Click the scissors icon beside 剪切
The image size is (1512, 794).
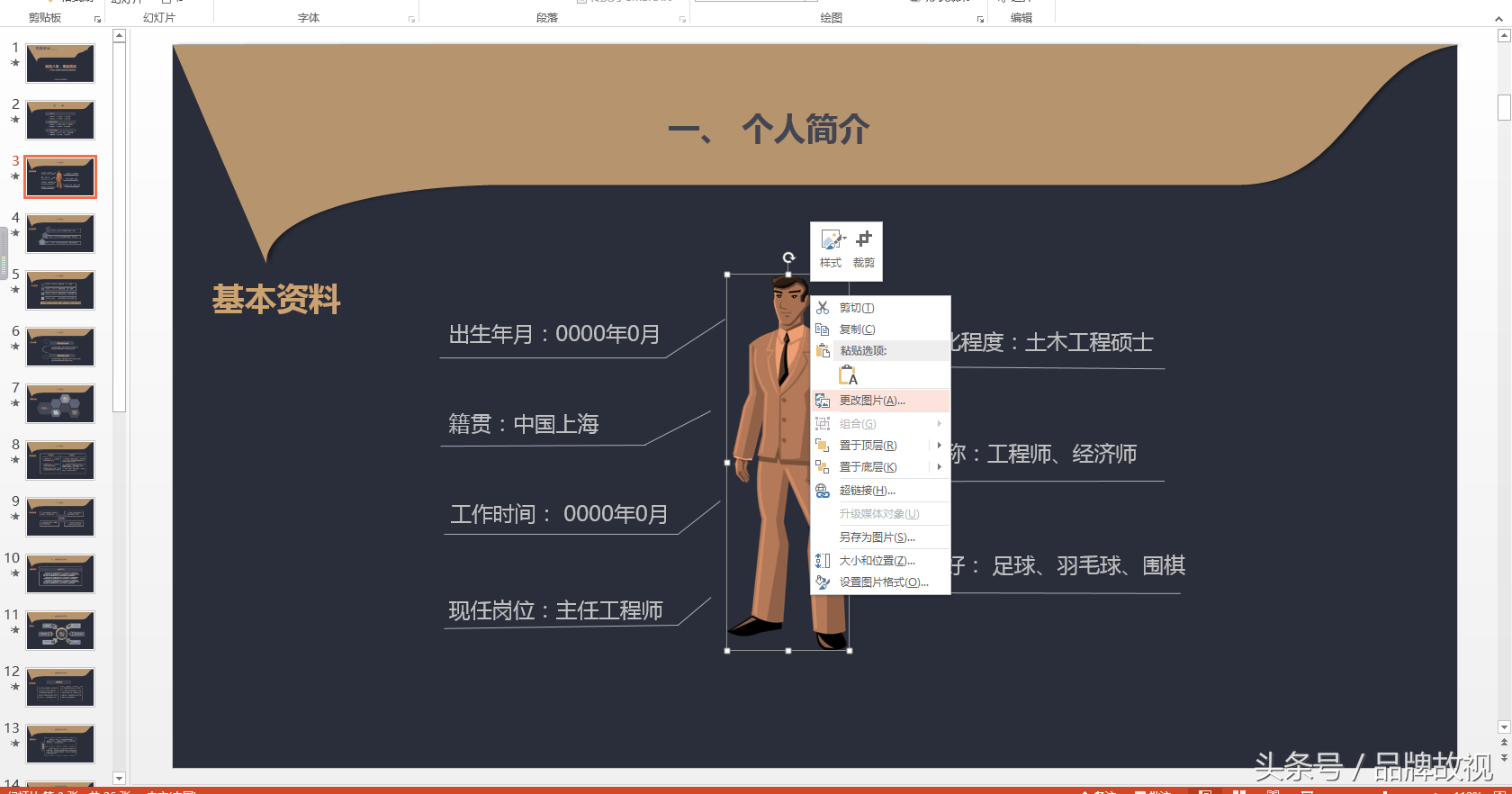(x=823, y=308)
